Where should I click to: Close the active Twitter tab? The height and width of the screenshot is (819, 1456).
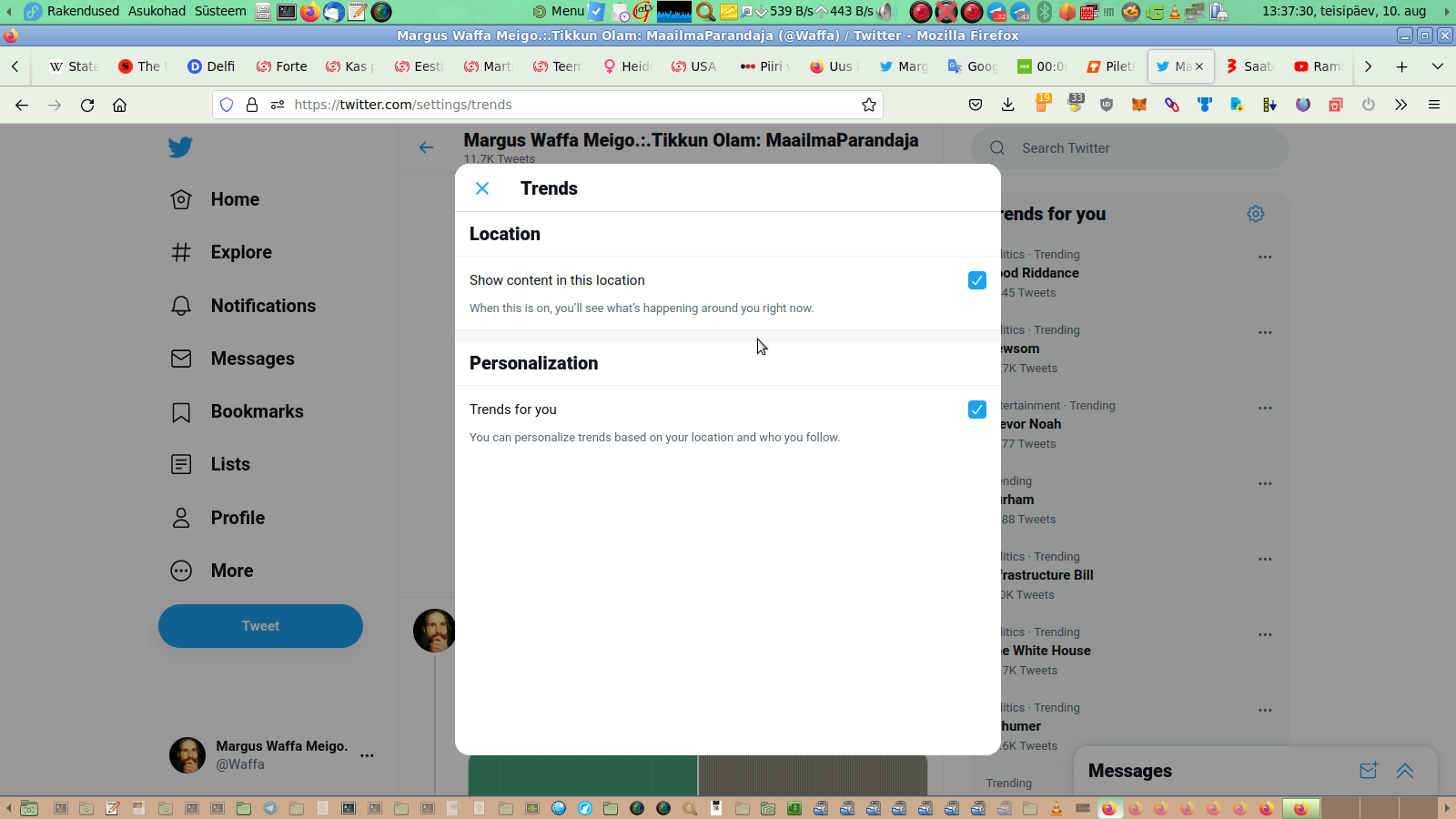click(x=1199, y=66)
